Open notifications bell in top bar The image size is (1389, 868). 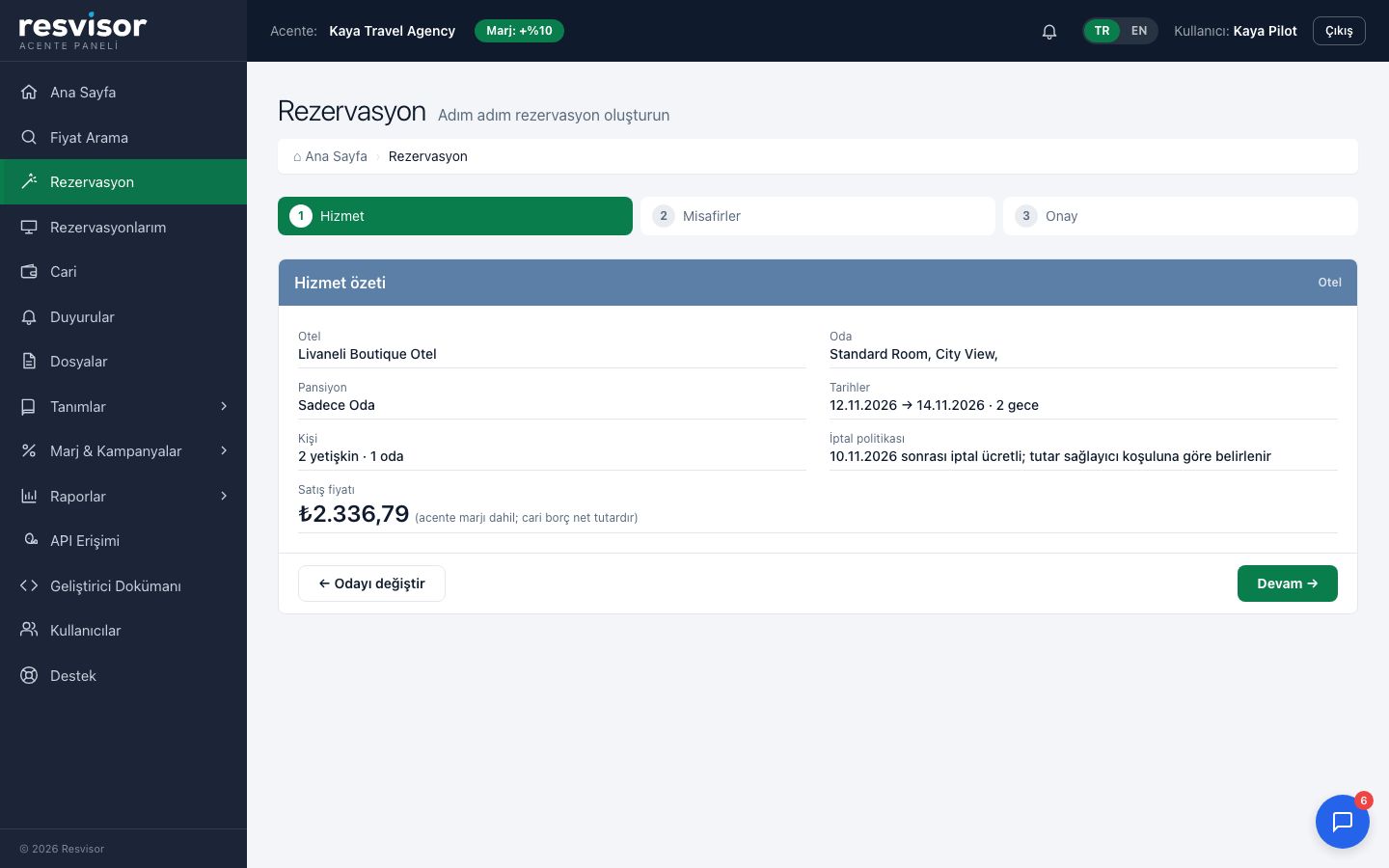point(1049,31)
